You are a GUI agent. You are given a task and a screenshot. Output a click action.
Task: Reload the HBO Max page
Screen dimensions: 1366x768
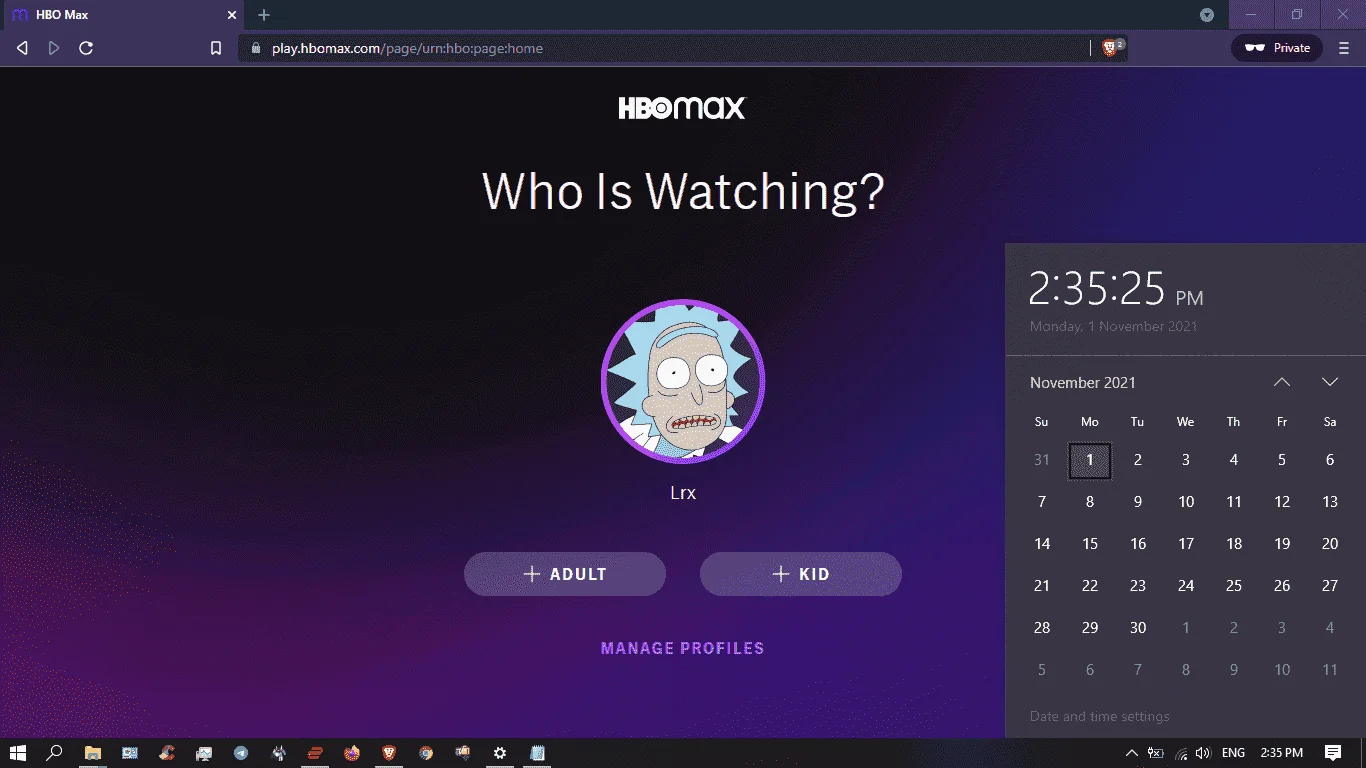pos(86,48)
